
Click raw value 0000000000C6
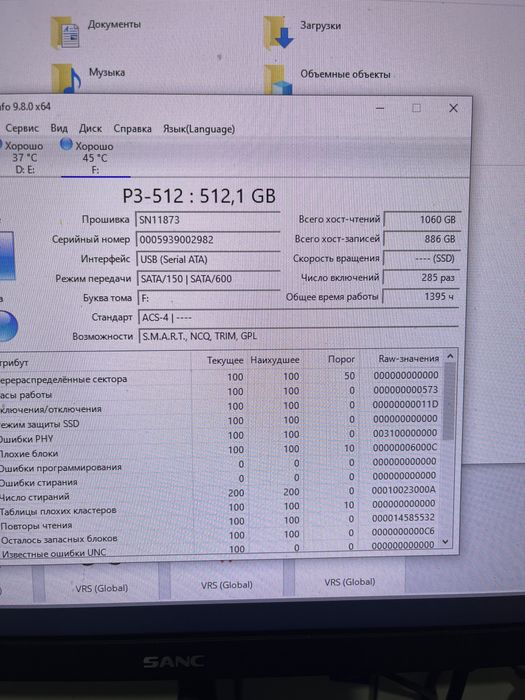pos(403,531)
